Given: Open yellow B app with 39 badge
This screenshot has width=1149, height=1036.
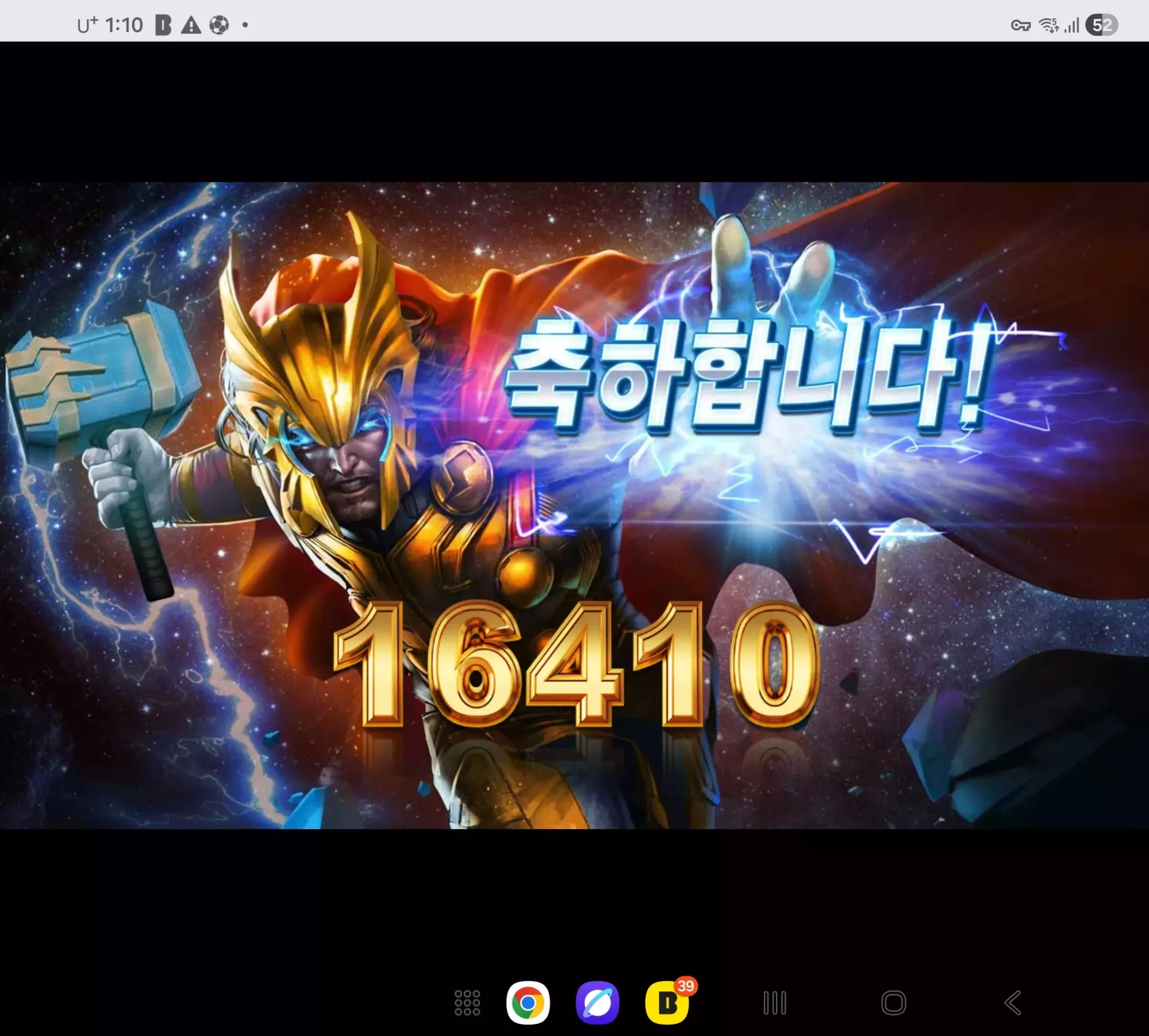Looking at the screenshot, I should (x=667, y=1003).
